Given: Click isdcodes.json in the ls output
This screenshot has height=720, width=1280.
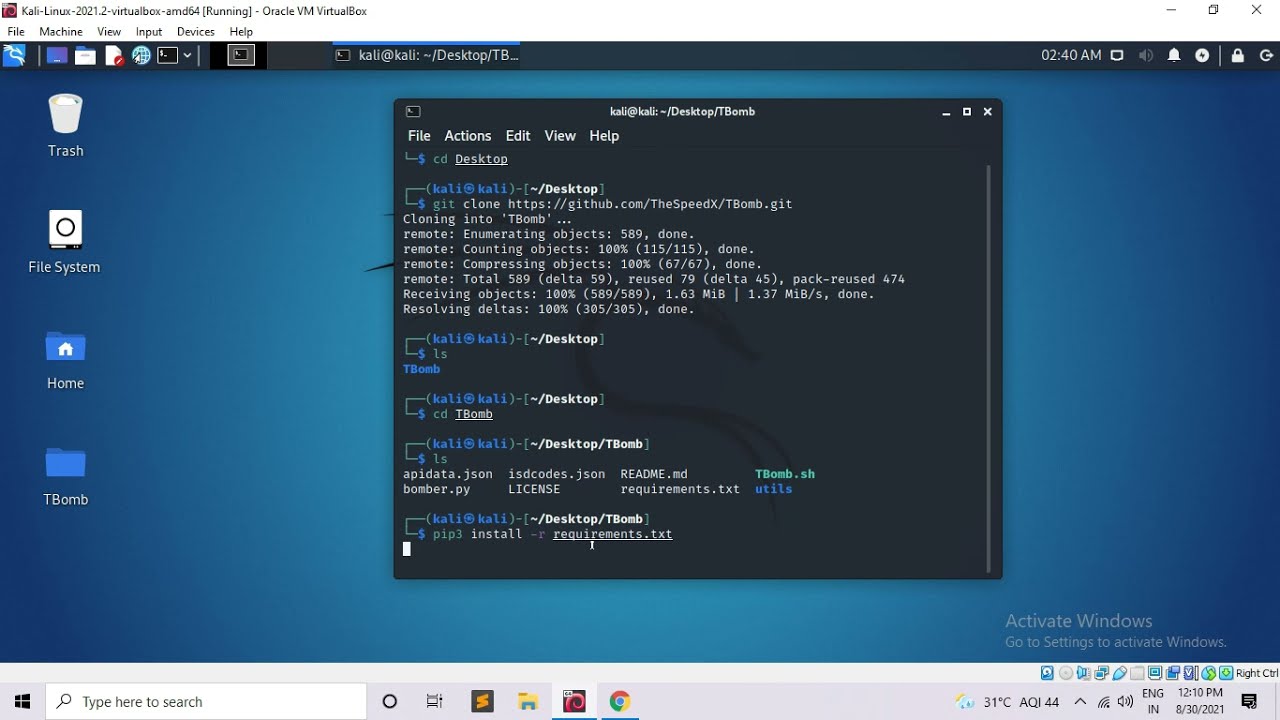Looking at the screenshot, I should coord(557,474).
